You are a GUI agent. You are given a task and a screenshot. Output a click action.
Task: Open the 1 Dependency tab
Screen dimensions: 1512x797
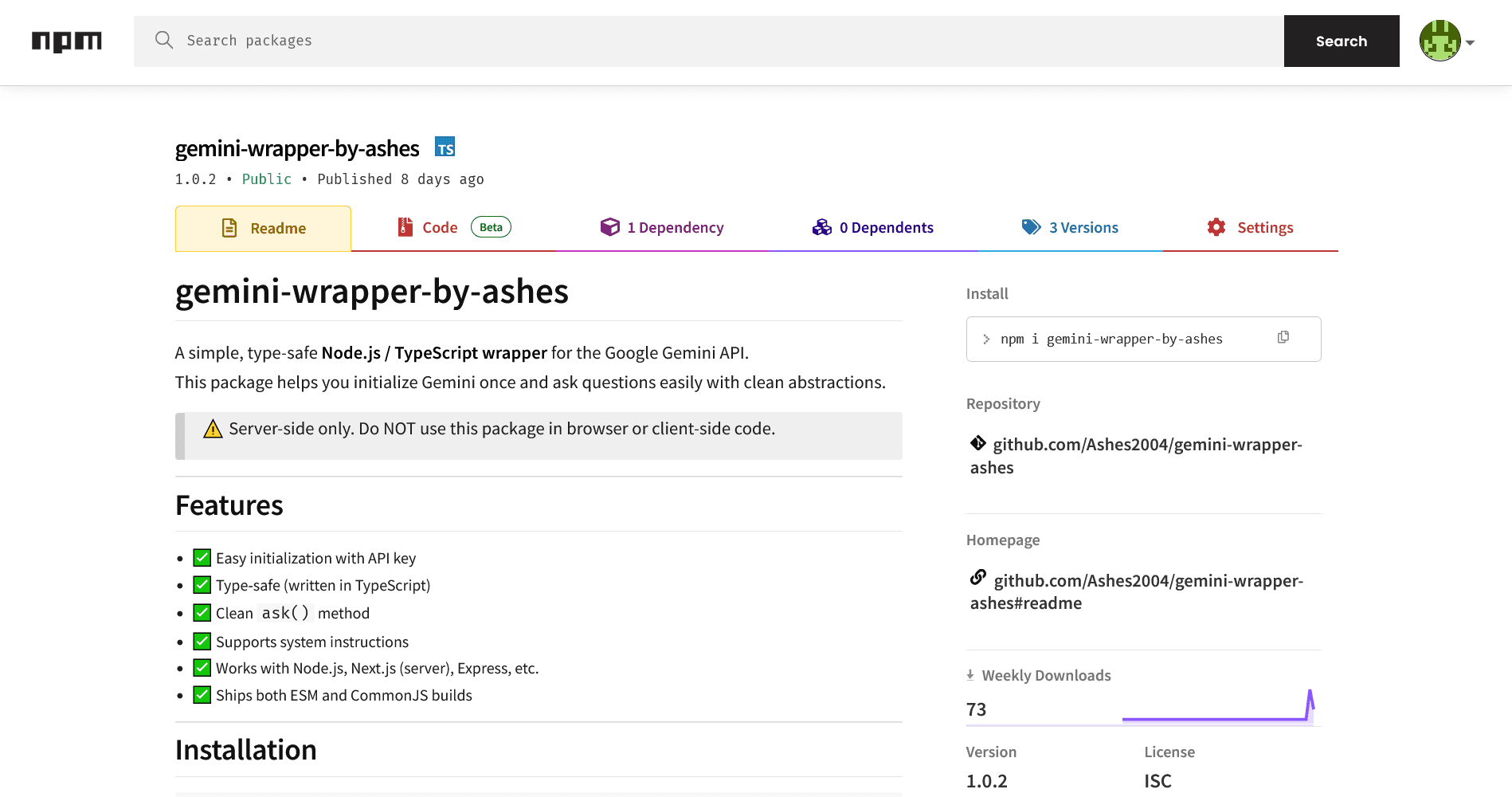pos(662,228)
